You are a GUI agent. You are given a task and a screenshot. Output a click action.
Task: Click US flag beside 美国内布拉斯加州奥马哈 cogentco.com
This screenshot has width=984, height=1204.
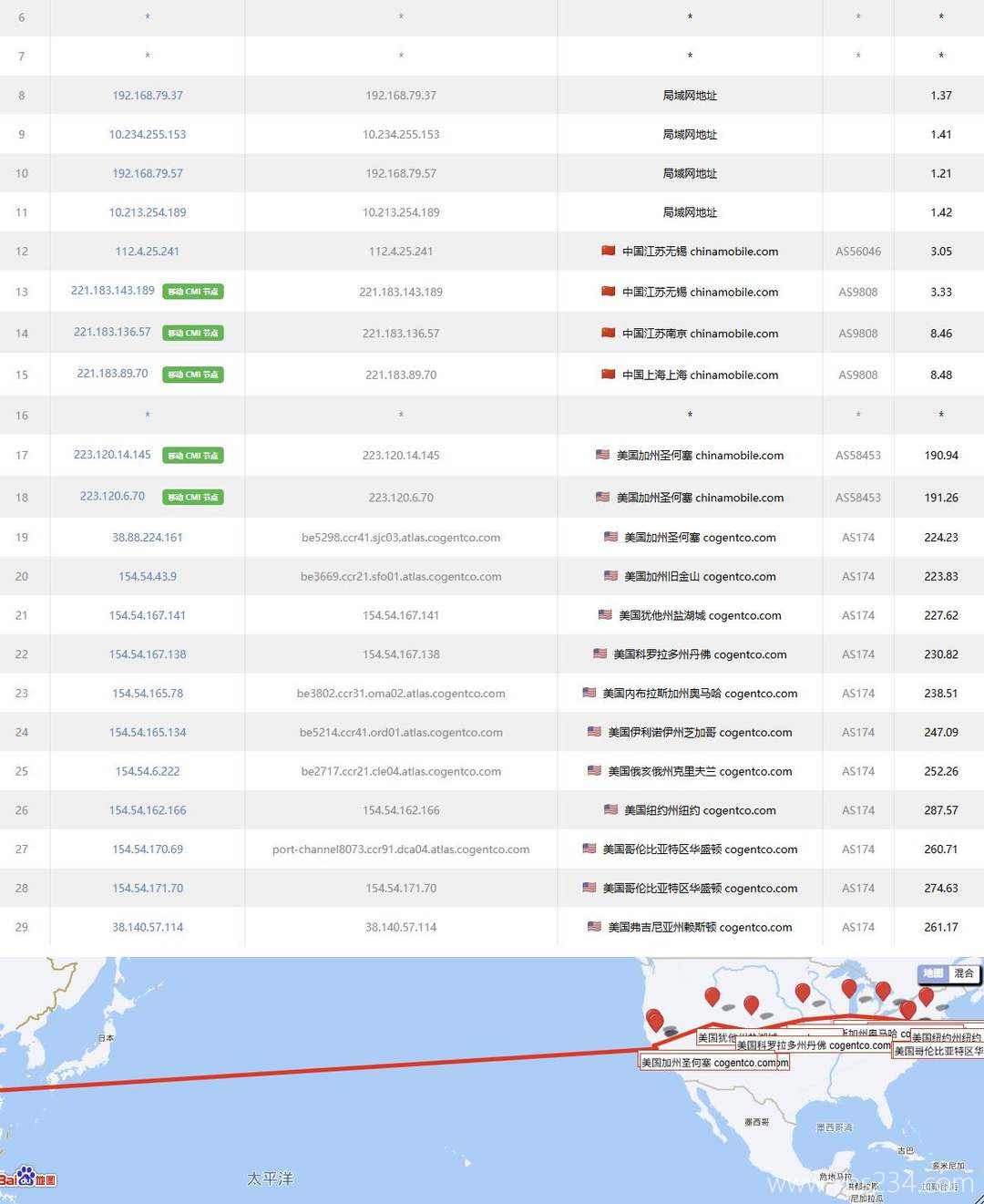[x=589, y=693]
